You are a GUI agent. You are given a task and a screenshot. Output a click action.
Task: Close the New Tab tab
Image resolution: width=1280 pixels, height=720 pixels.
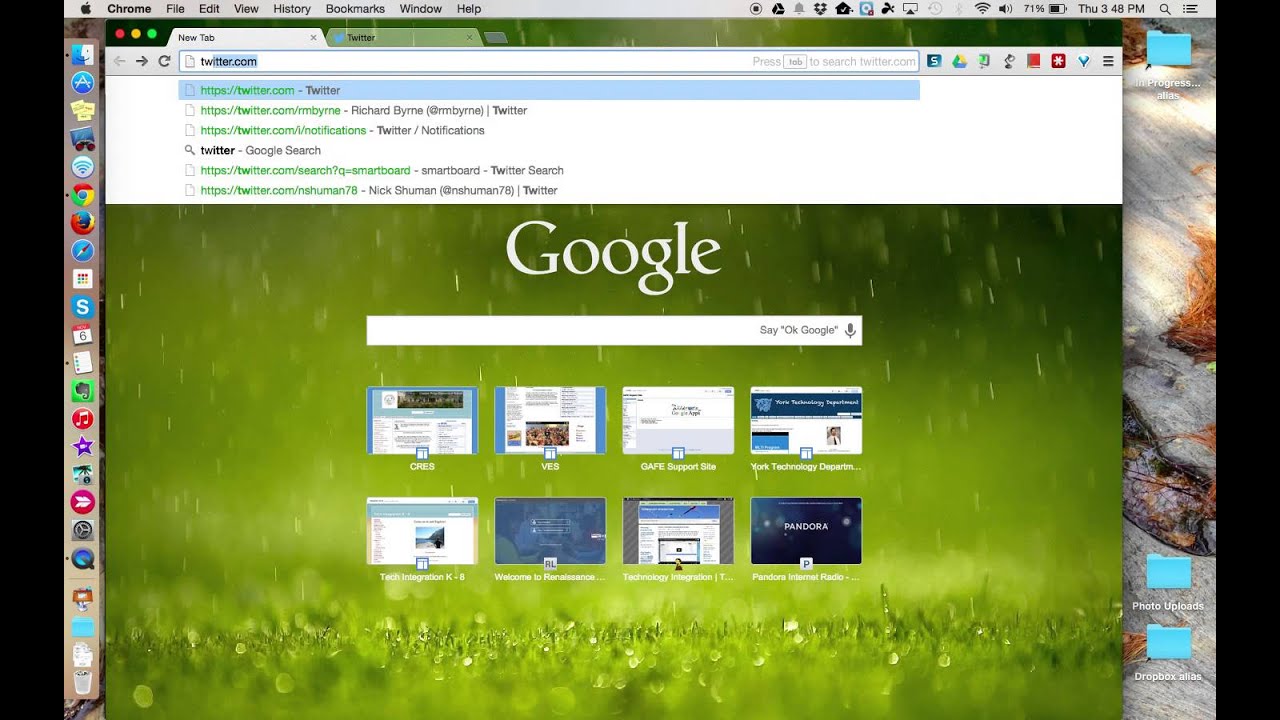pyautogui.click(x=313, y=38)
